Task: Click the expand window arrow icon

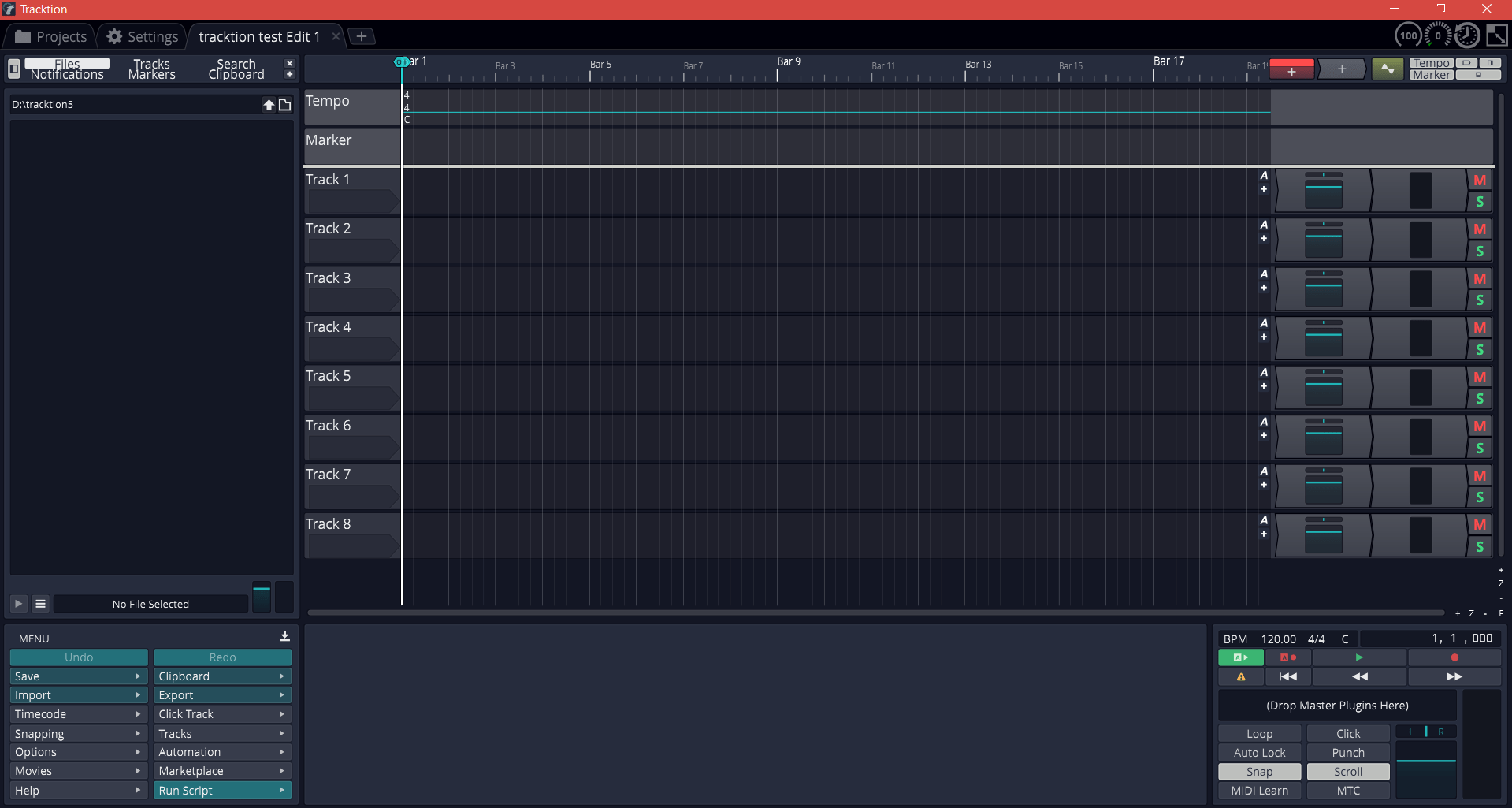Action: click(1496, 35)
